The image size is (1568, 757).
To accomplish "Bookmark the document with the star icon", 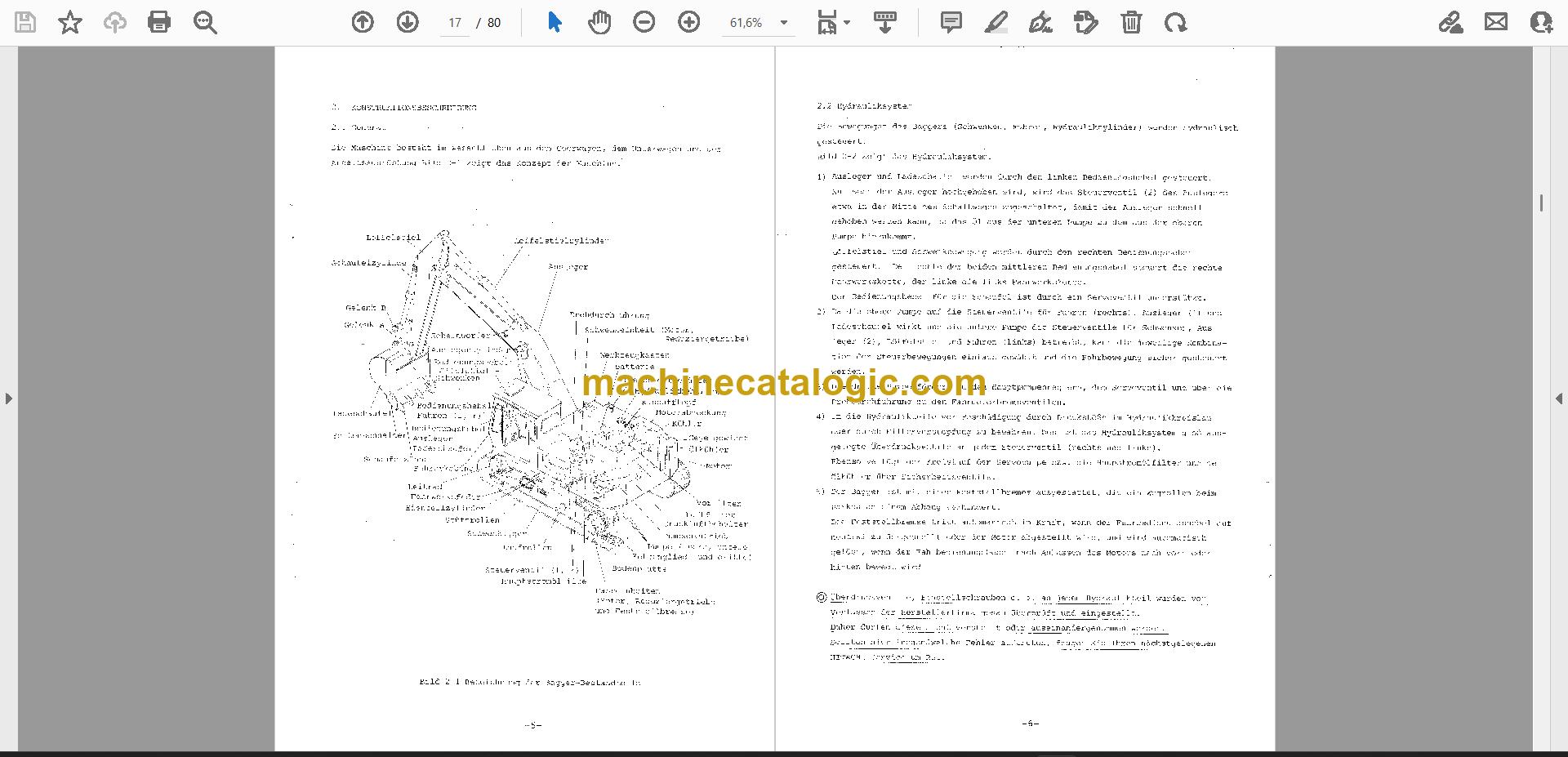I will coord(70,22).
